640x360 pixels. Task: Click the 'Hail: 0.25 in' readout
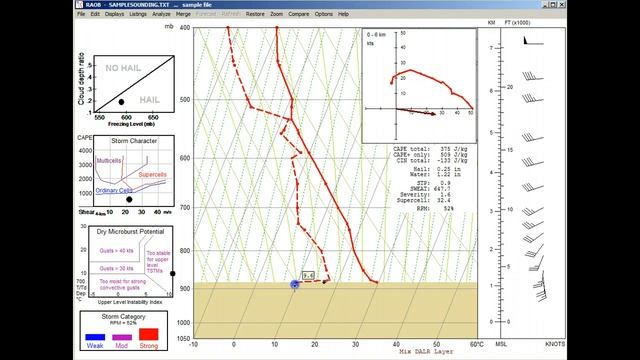click(x=437, y=169)
